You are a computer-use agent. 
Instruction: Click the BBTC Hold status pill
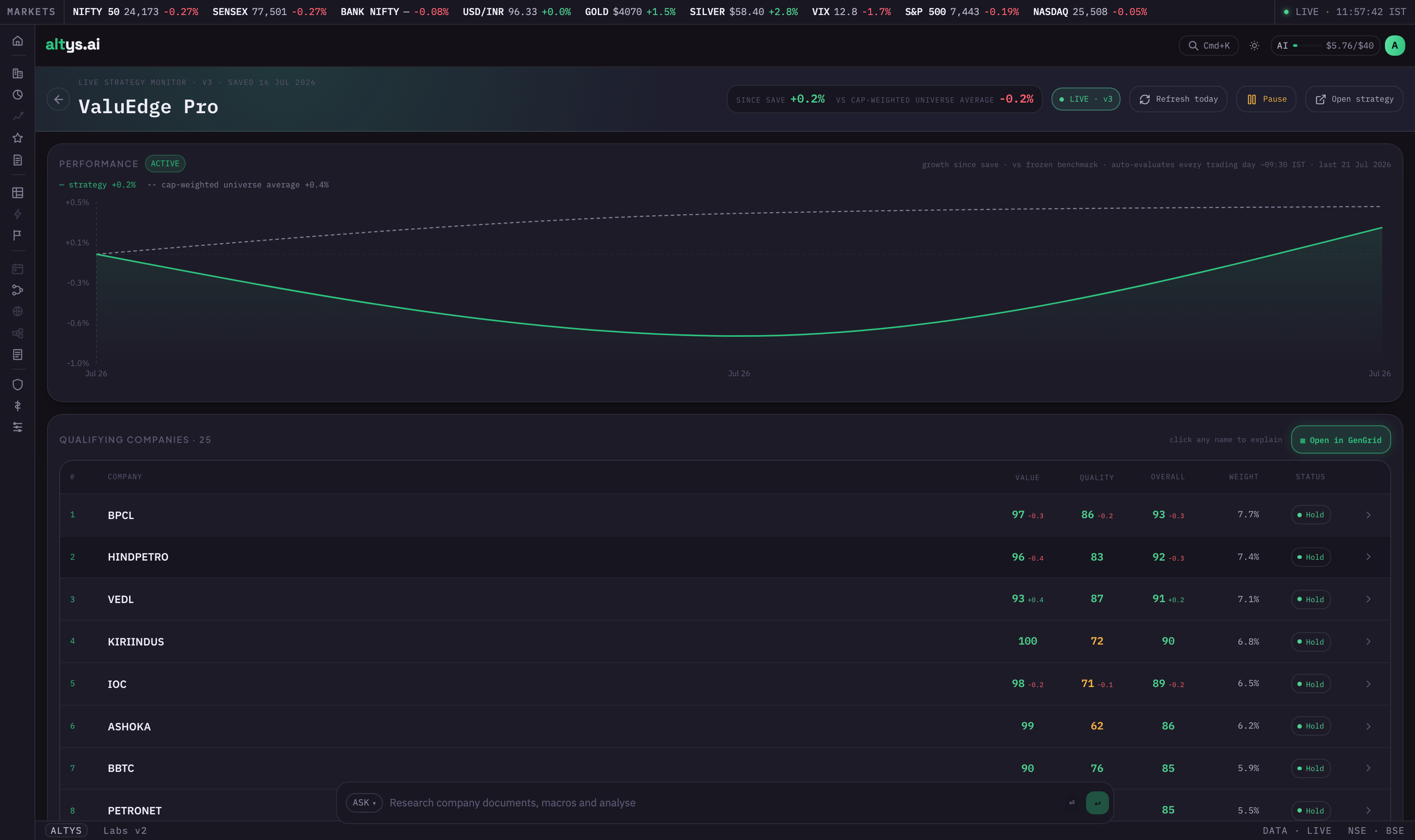point(1310,768)
